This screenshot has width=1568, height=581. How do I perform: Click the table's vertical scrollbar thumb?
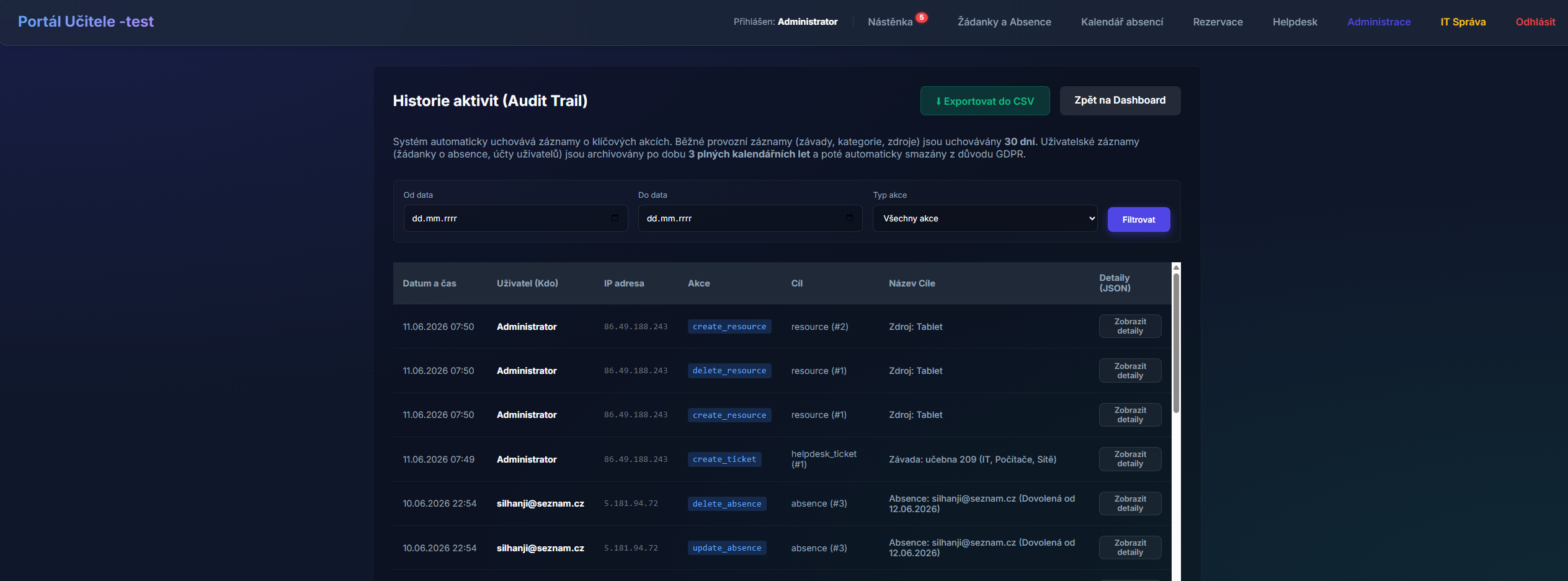coord(1176,343)
